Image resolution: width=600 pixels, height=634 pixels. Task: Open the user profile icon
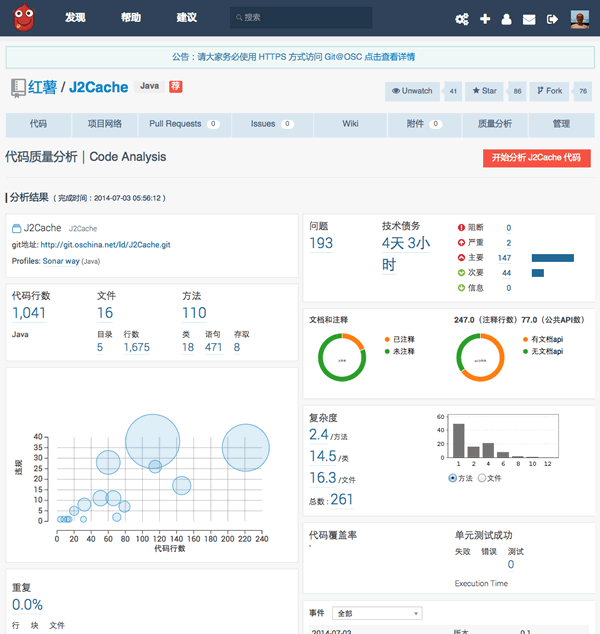click(x=506, y=19)
